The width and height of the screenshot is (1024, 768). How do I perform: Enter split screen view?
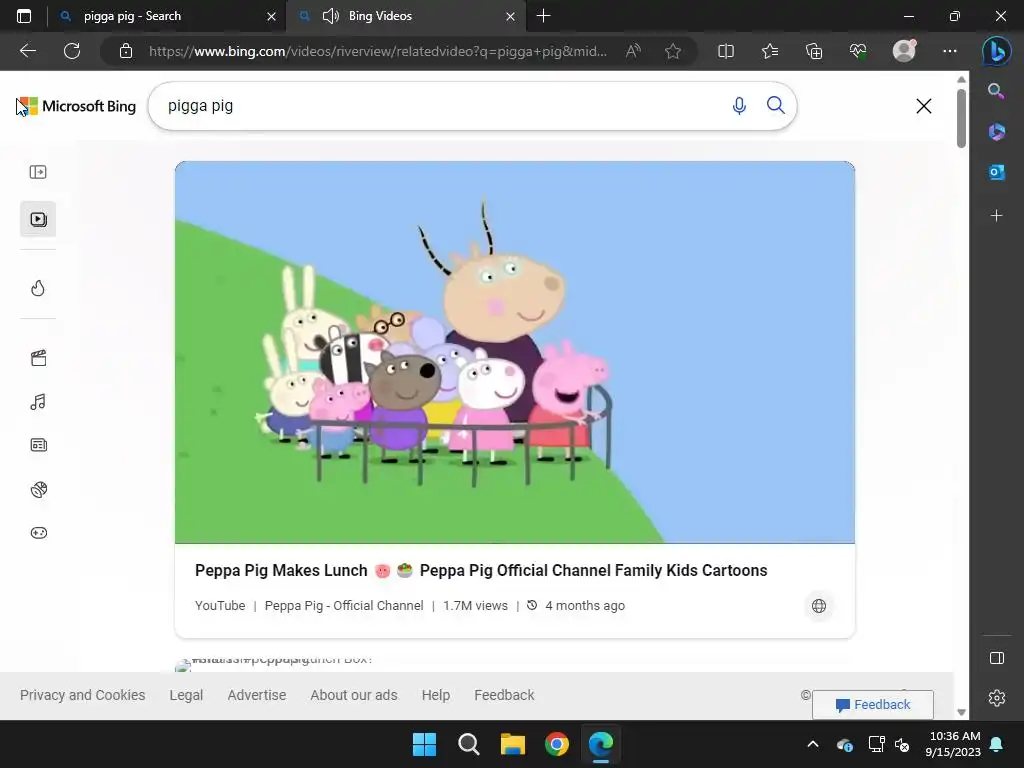point(726,51)
